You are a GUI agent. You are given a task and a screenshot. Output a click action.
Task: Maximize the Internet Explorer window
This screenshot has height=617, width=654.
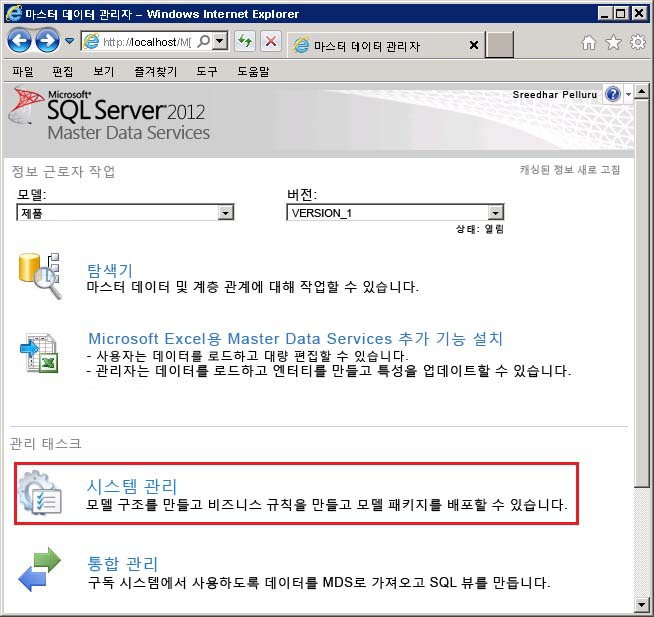point(621,14)
